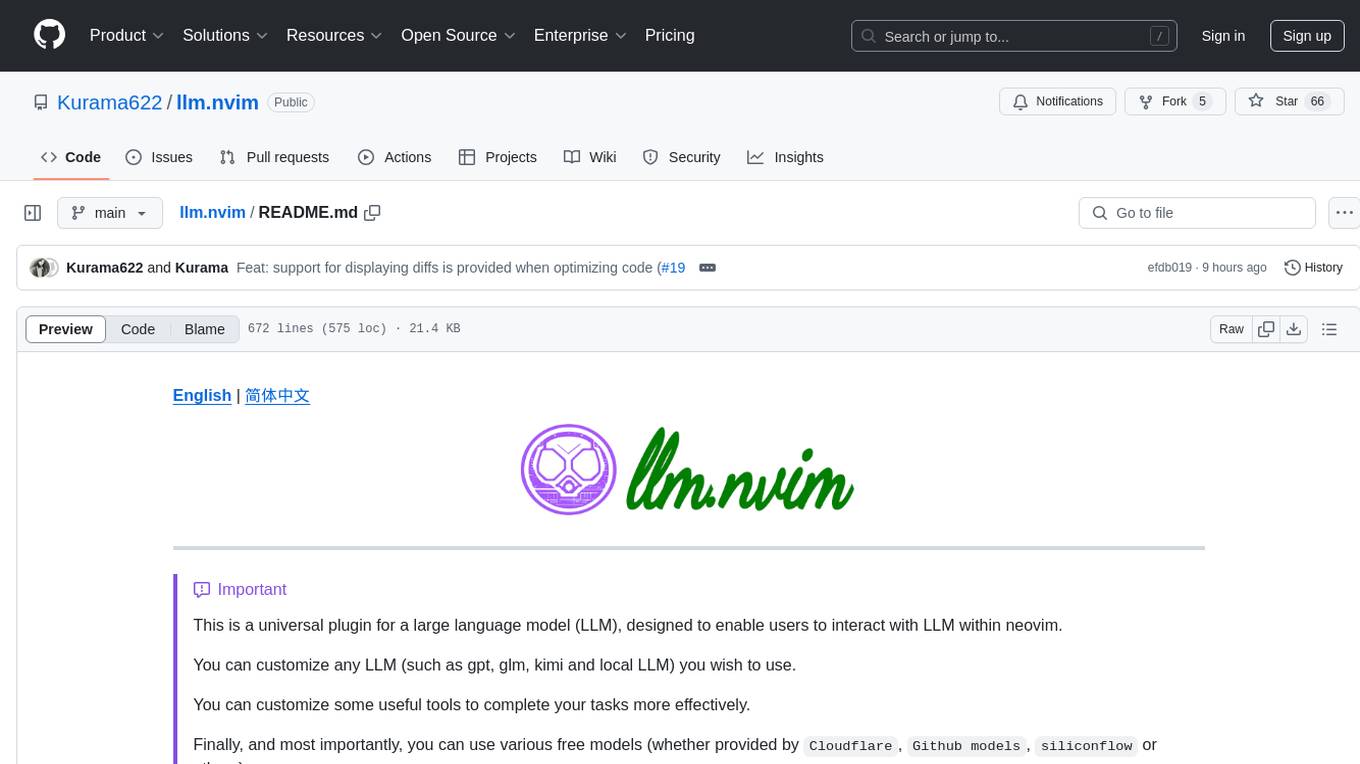The height and width of the screenshot is (764, 1360).
Task: Expand the commit message details ellipsis
Action: tap(707, 268)
